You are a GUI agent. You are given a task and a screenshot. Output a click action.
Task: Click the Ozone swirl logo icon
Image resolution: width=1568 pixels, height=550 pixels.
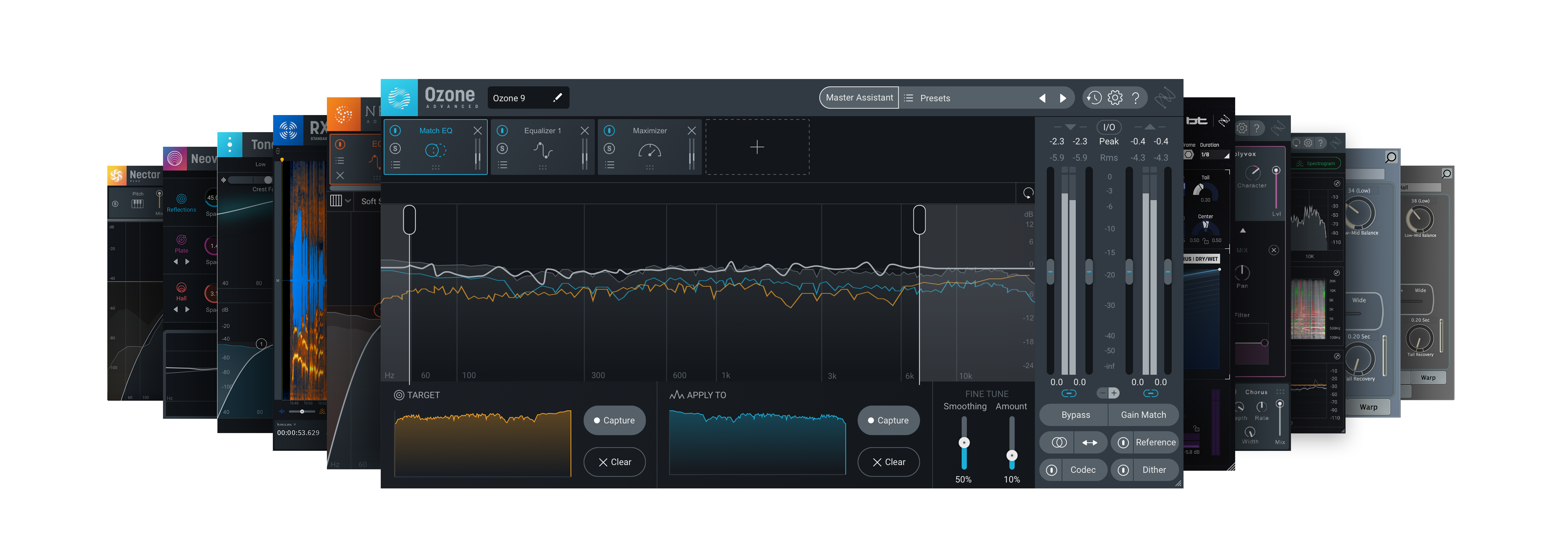point(399,97)
